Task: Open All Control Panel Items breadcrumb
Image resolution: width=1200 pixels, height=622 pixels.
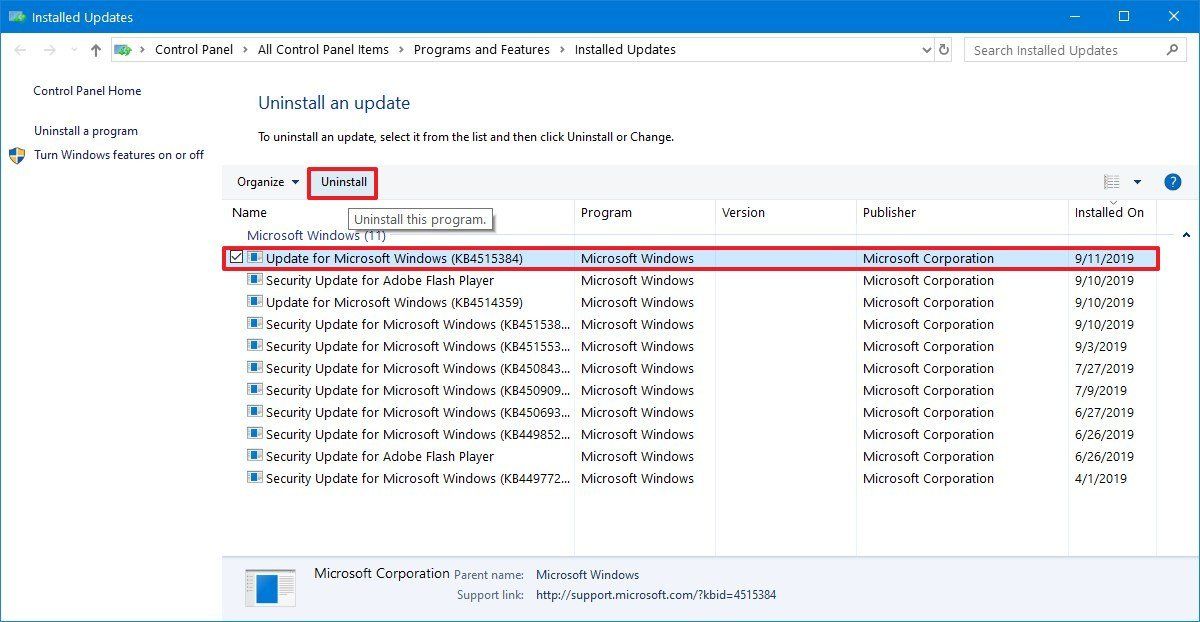Action: point(323,49)
